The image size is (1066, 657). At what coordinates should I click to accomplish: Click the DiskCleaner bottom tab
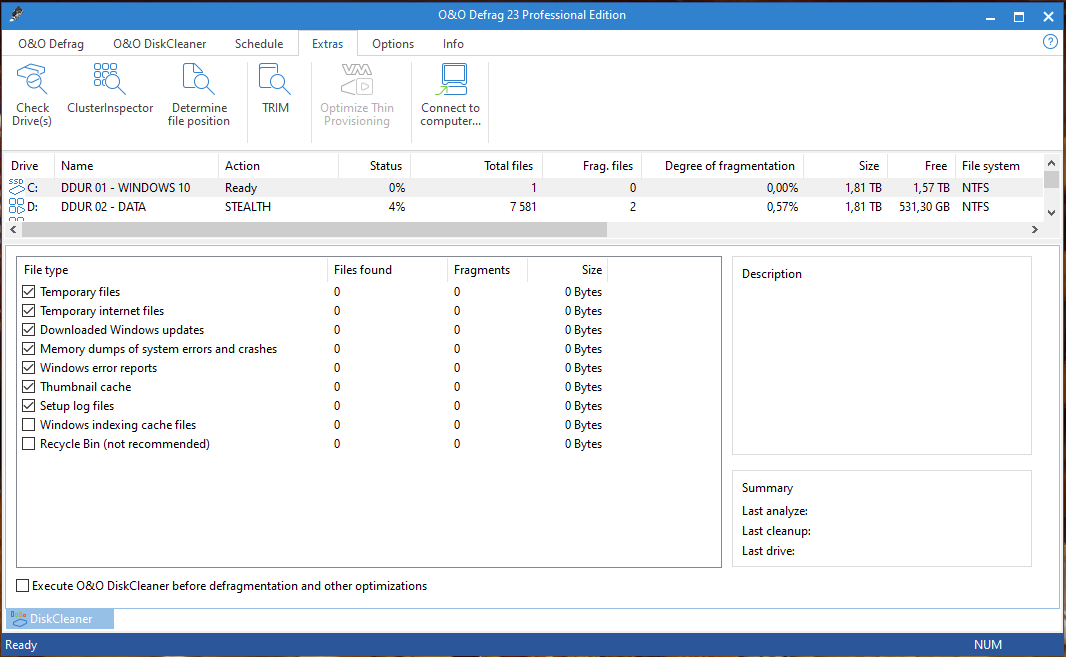pos(60,619)
